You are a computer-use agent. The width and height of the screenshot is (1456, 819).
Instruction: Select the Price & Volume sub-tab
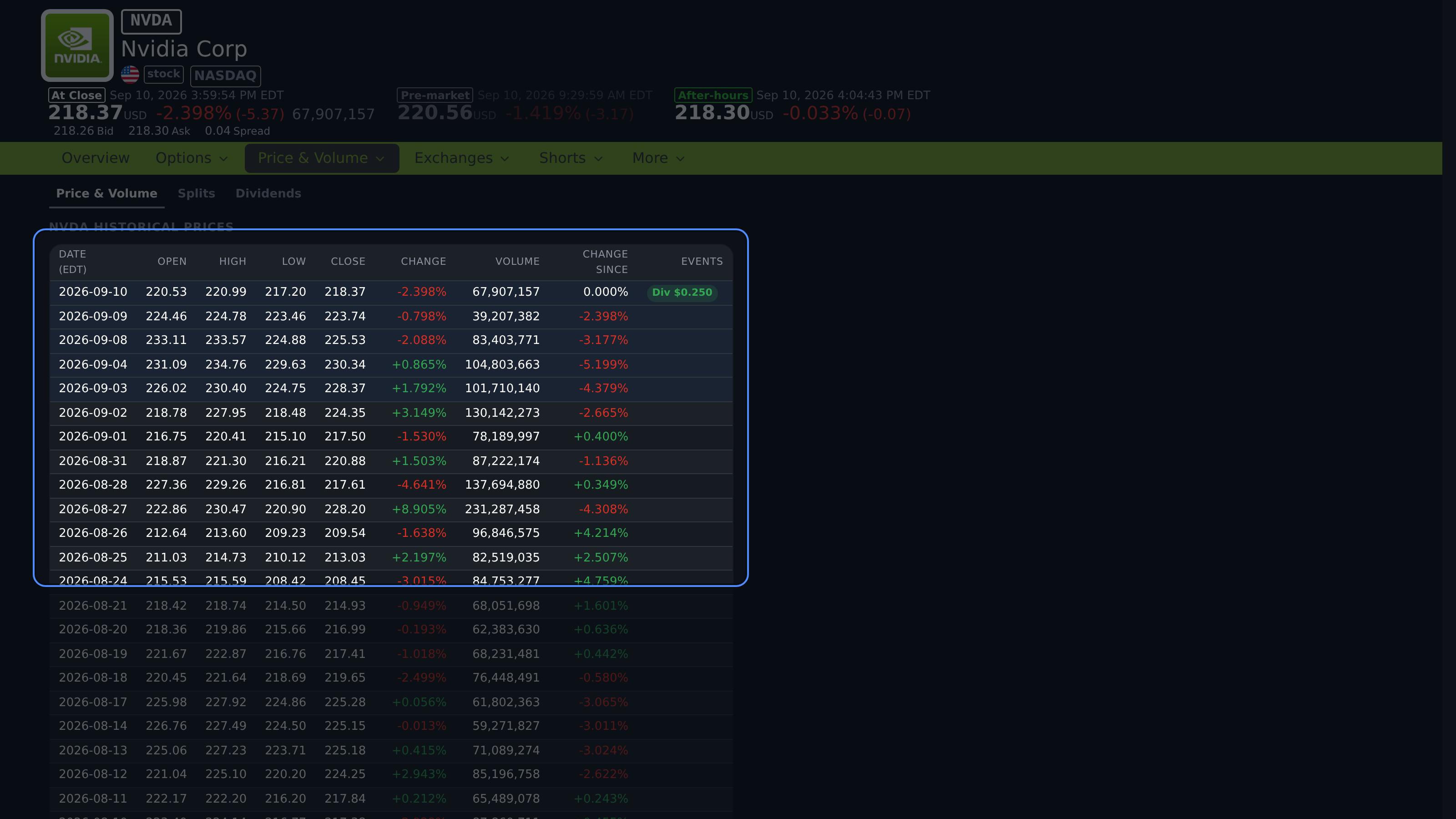[107, 194]
